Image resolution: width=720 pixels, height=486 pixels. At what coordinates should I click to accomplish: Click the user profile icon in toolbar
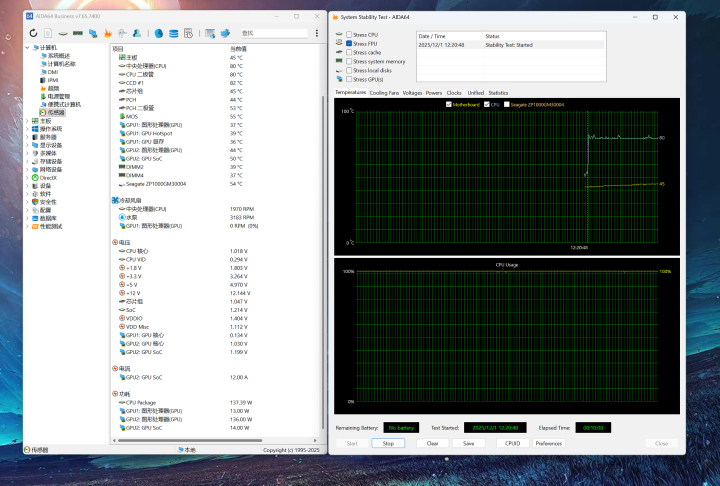(x=136, y=33)
